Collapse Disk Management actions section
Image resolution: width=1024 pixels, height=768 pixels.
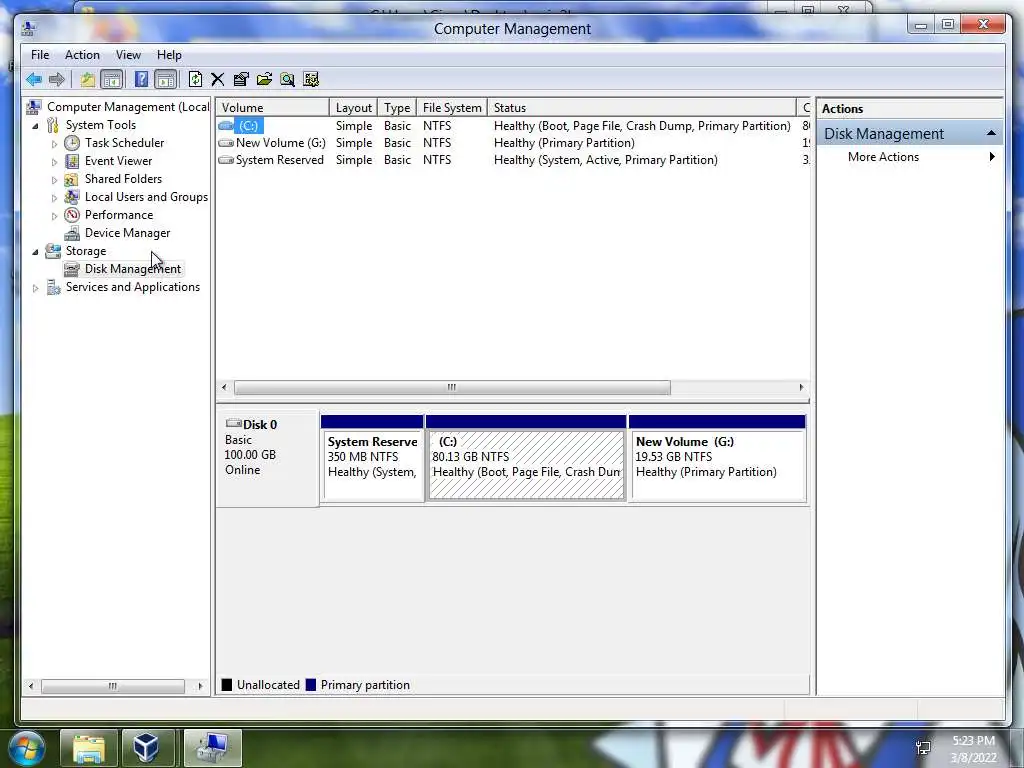[991, 133]
